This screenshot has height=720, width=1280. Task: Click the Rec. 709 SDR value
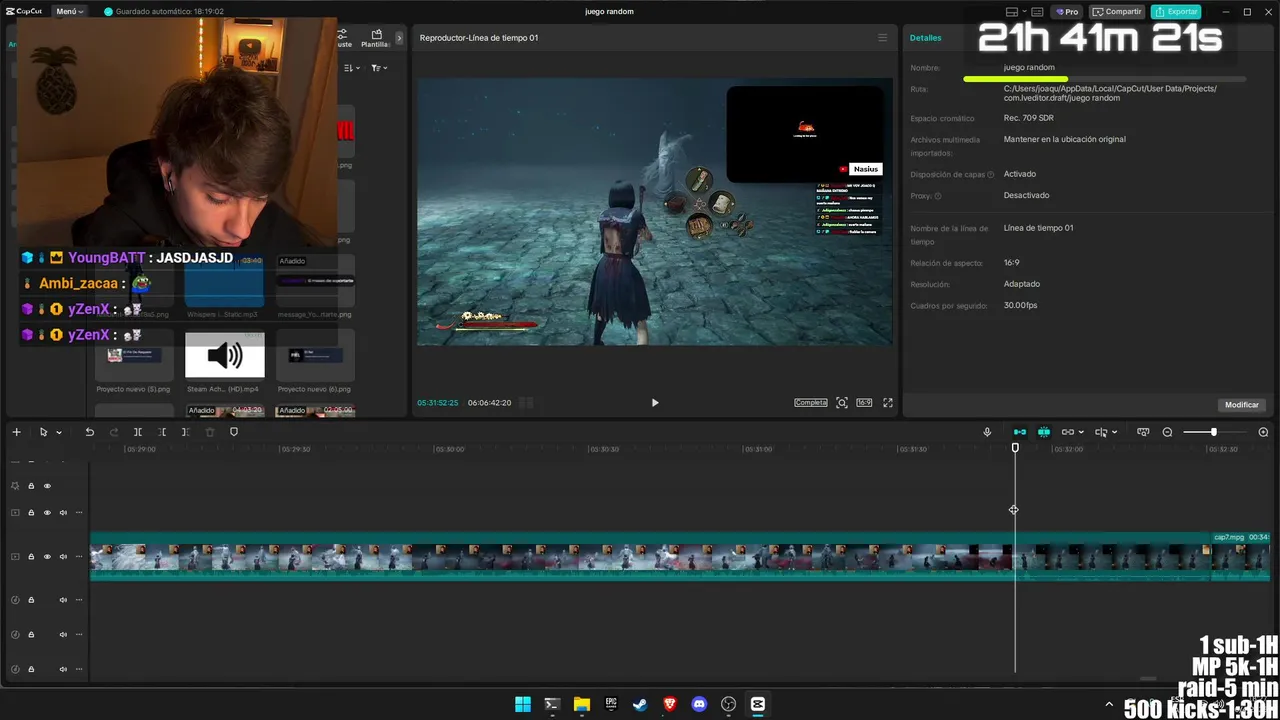[1028, 118]
